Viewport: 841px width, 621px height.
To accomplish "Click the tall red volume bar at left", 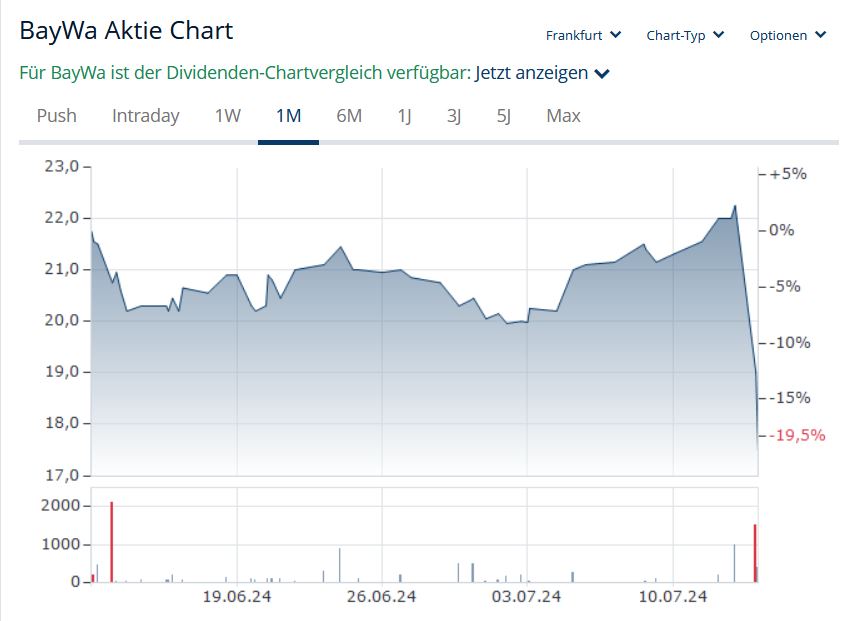I will 111,541.
